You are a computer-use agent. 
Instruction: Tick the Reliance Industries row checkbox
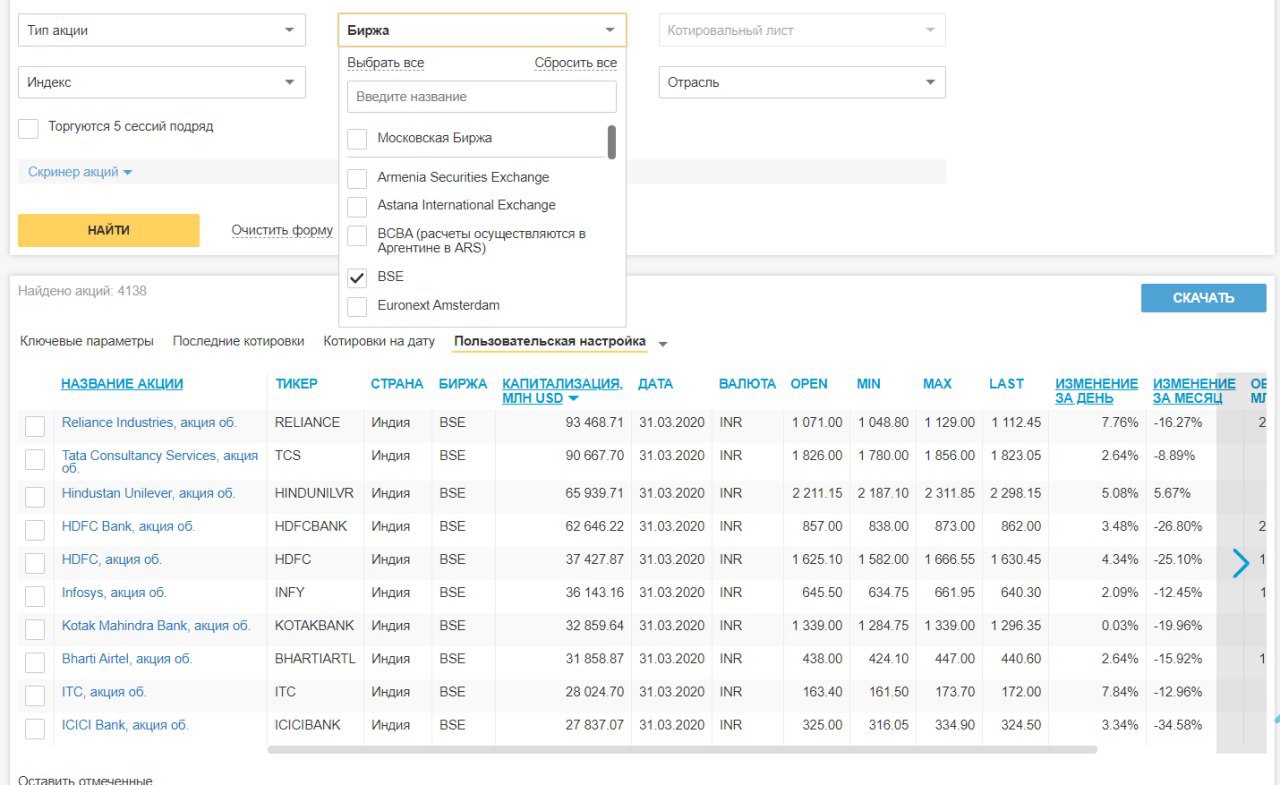(35, 426)
